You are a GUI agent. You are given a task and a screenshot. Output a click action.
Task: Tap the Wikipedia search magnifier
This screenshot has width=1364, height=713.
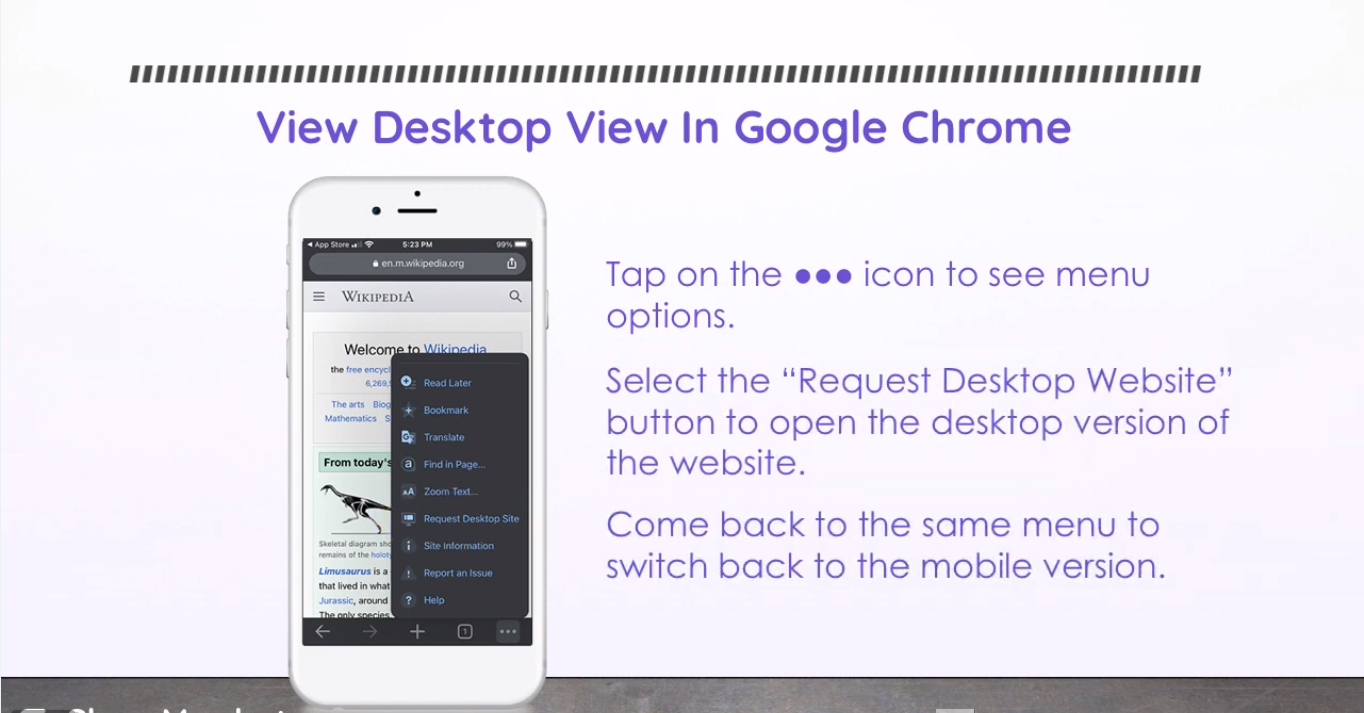514,296
